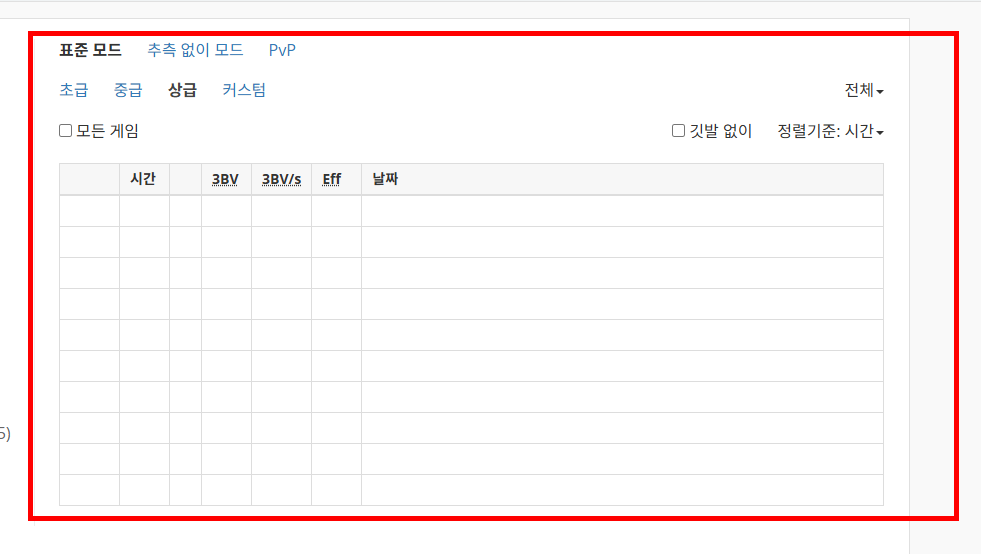The width and height of the screenshot is (981, 554).
Task: Expand the 전체 period dropdown
Action: [x=864, y=91]
